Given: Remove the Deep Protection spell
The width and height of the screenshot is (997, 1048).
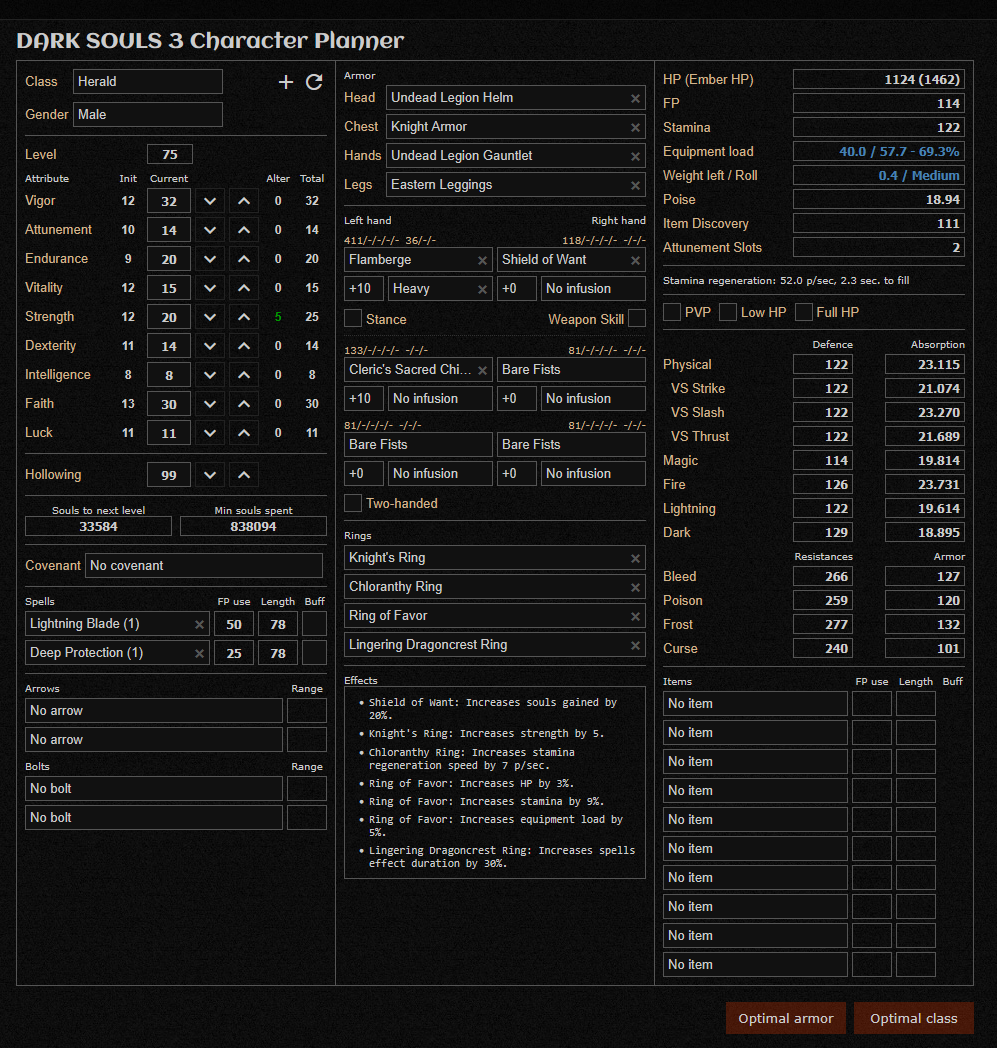Looking at the screenshot, I should tap(199, 653).
